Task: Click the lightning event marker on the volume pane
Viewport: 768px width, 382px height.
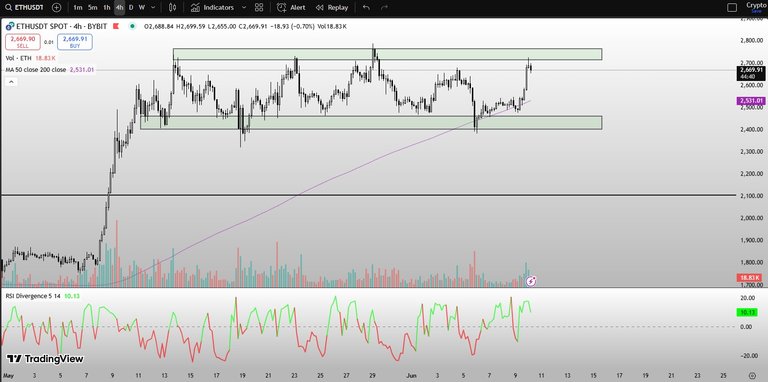Action: click(531, 281)
